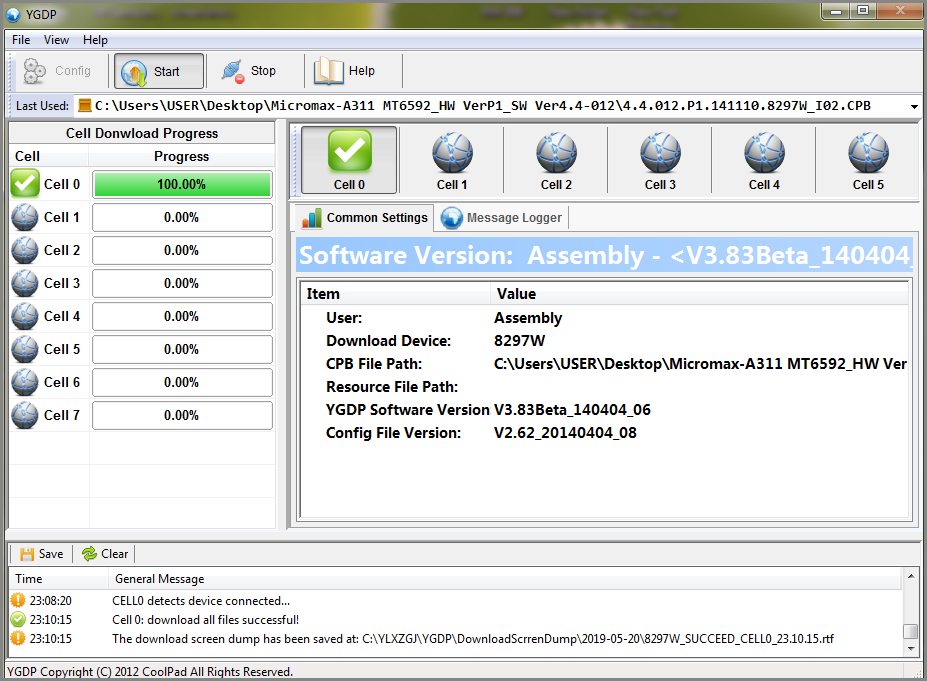Switch to the Common Settings tab
The width and height of the screenshot is (927, 681).
point(364,218)
